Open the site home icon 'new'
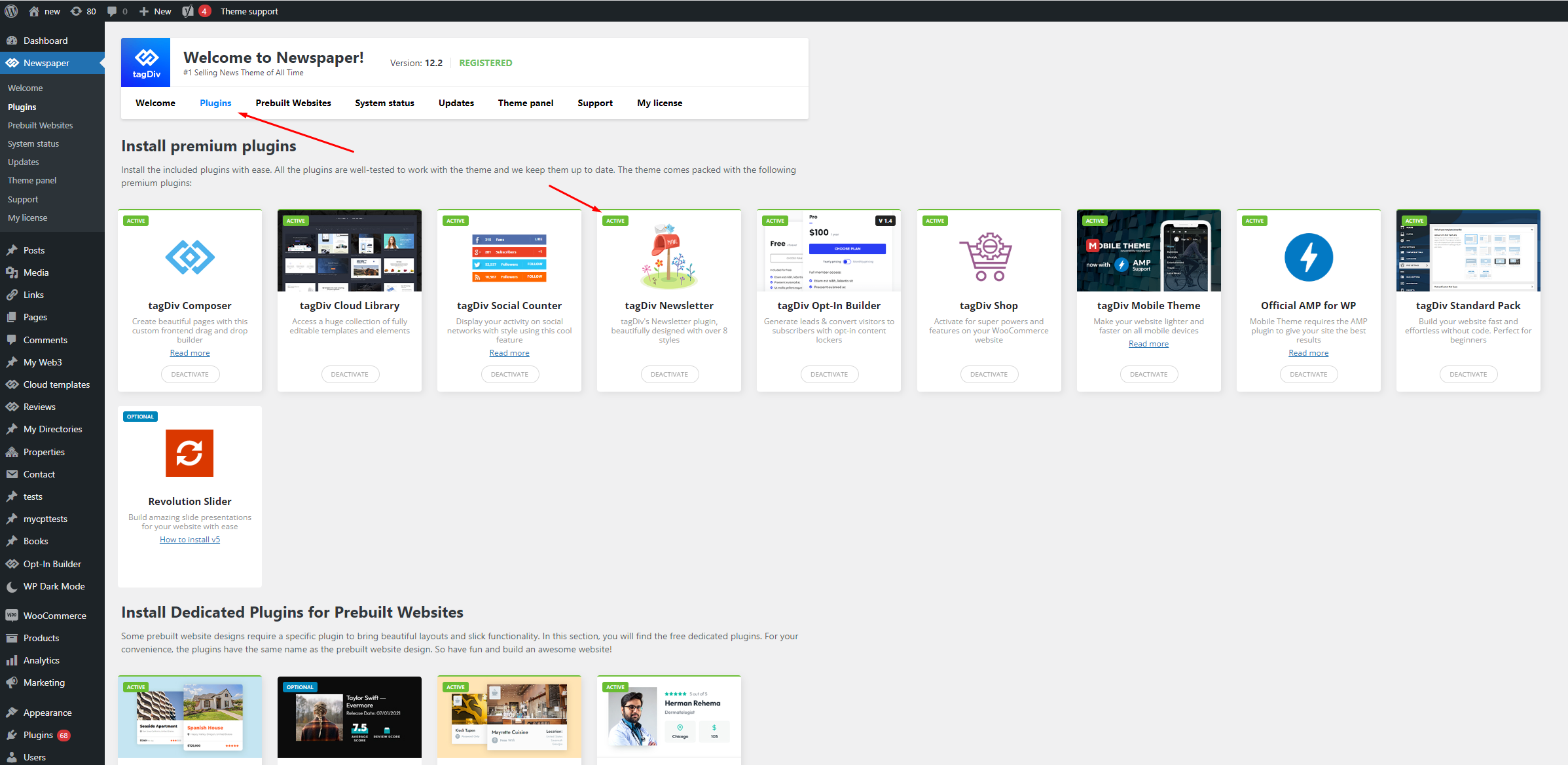Image resolution: width=1568 pixels, height=765 pixels. (45, 11)
